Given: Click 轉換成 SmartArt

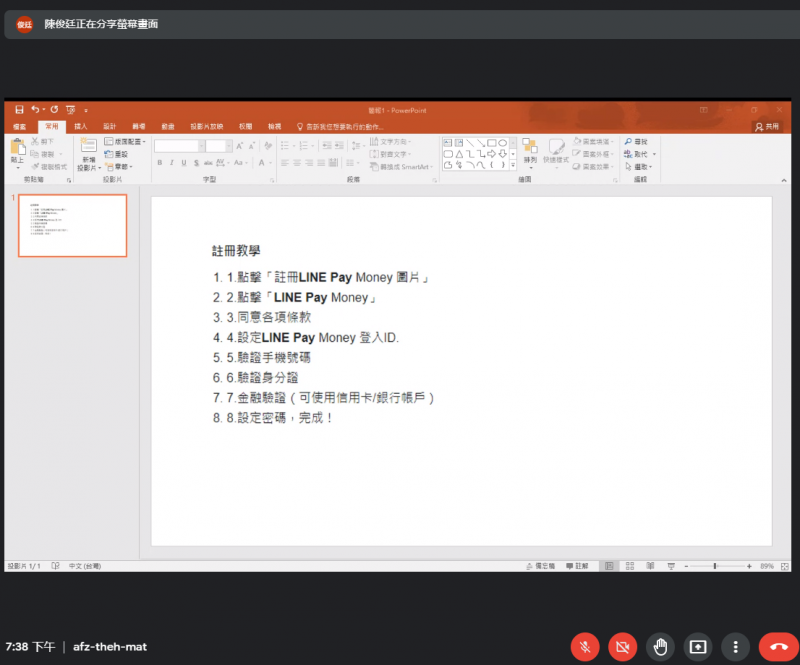Looking at the screenshot, I should pos(401,167).
